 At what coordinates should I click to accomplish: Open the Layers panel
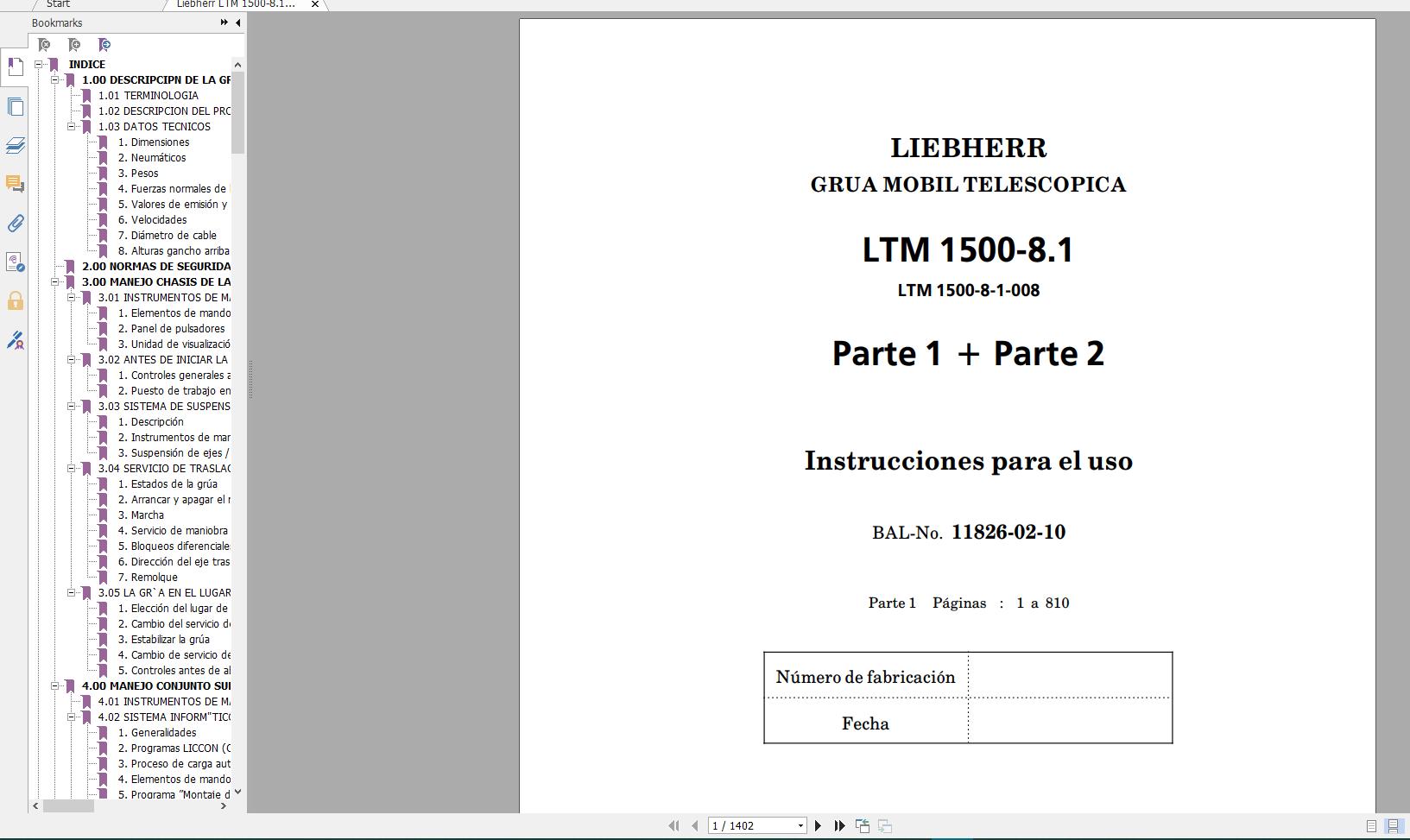coord(14,146)
